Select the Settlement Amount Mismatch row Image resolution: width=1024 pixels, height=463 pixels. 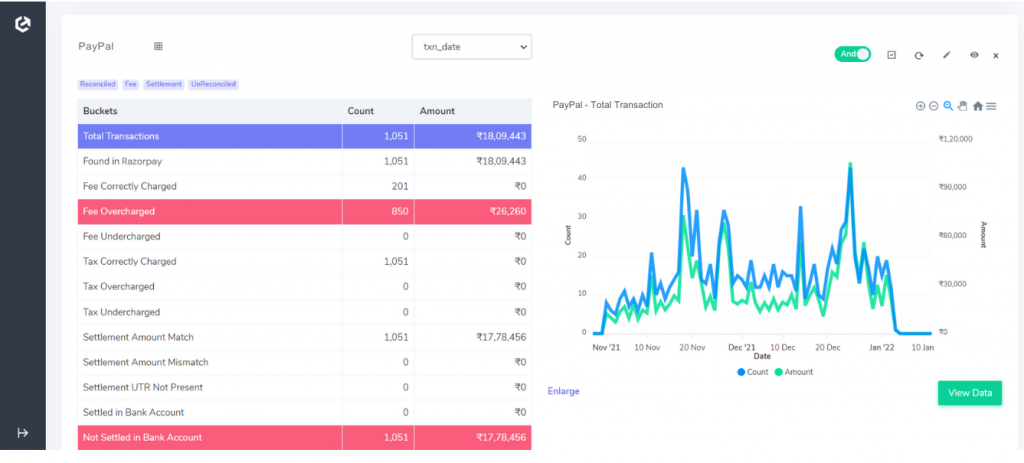(x=304, y=362)
